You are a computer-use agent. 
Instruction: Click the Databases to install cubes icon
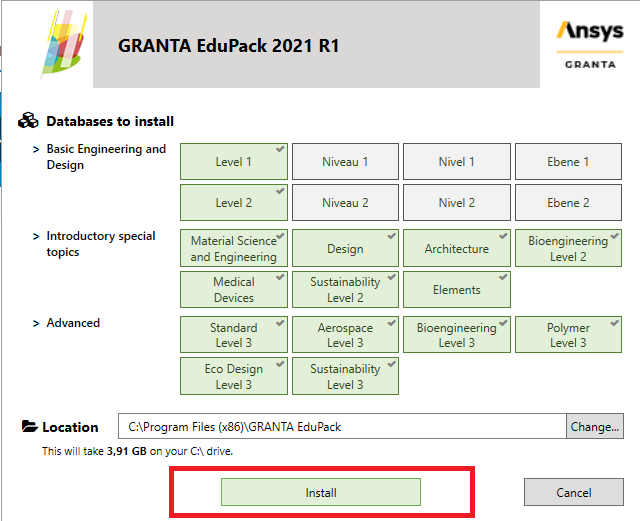click(x=28, y=121)
